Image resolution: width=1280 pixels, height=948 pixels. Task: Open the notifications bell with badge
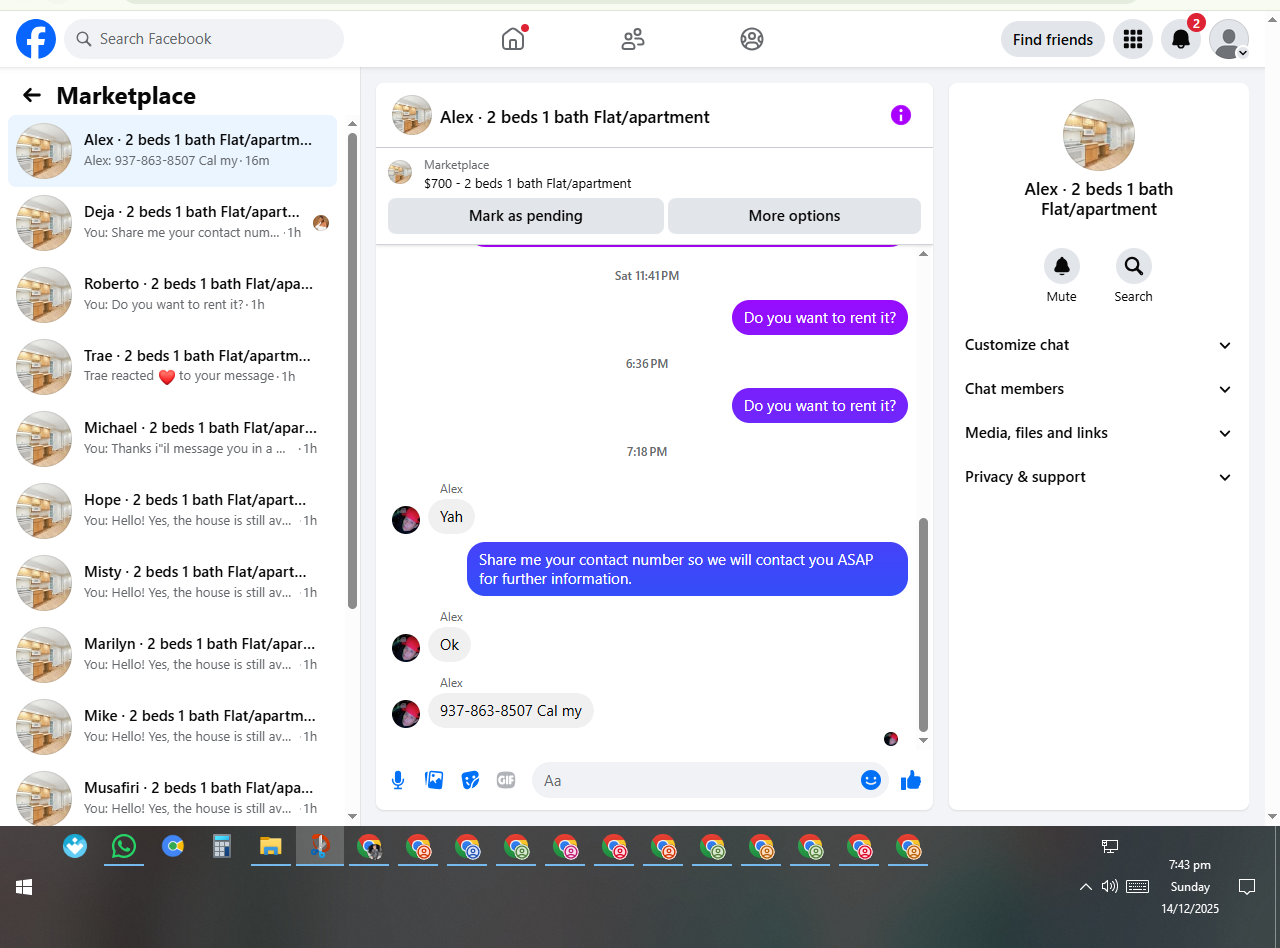click(x=1181, y=39)
